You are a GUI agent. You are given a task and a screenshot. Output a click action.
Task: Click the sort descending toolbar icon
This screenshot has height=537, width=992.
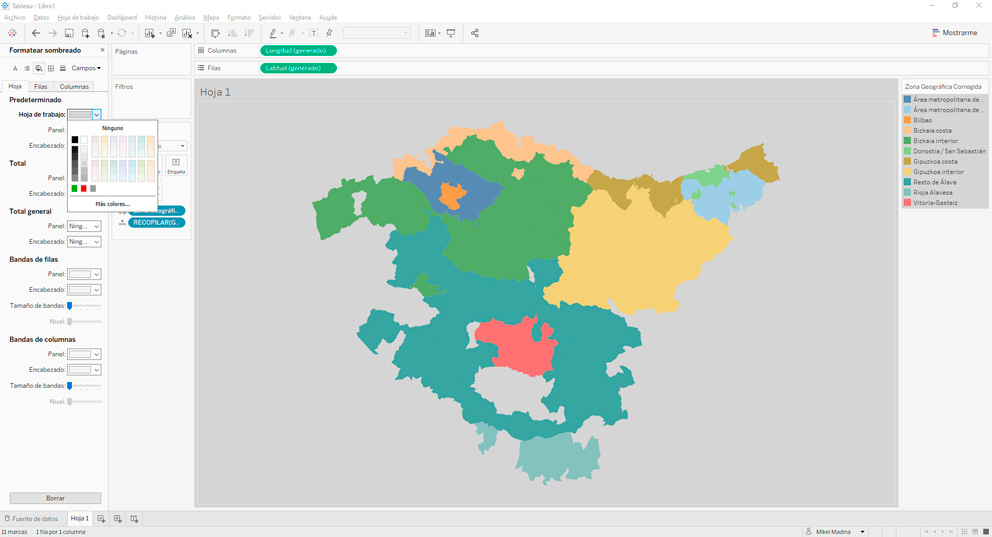(249, 33)
